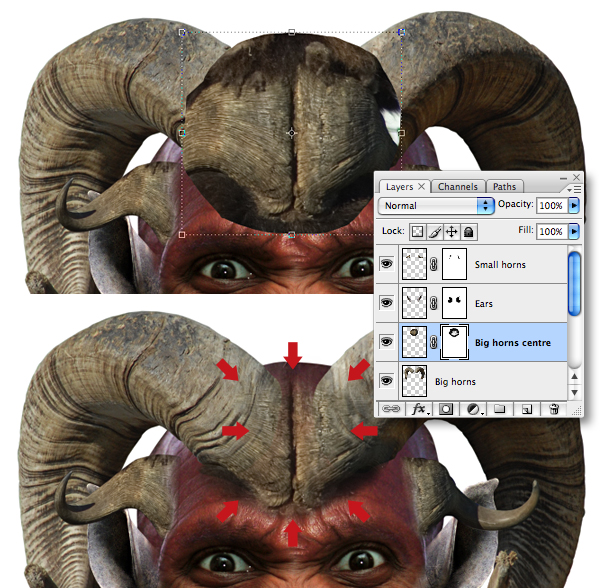Click the layers scroll up arrow
Viewport: 600px width, 588px height.
(574, 376)
